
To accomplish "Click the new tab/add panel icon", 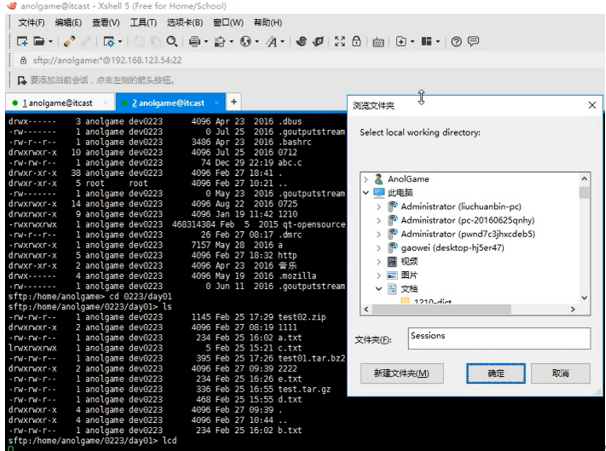I will [401, 41].
